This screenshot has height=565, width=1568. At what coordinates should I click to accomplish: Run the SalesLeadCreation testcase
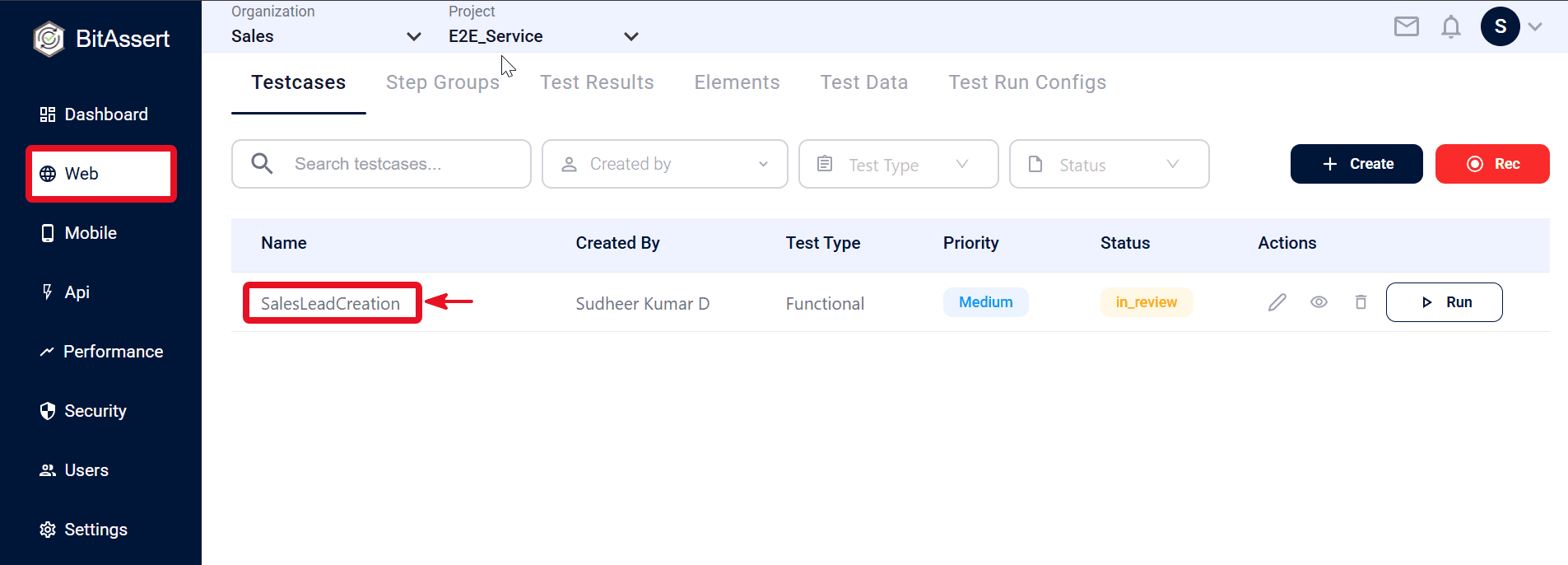tap(1444, 302)
